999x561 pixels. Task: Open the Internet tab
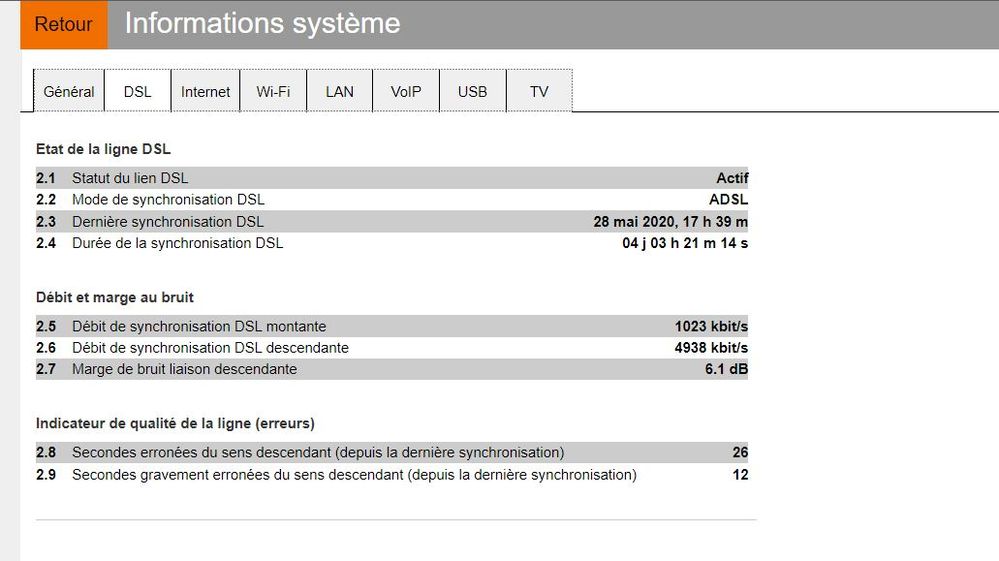(205, 91)
